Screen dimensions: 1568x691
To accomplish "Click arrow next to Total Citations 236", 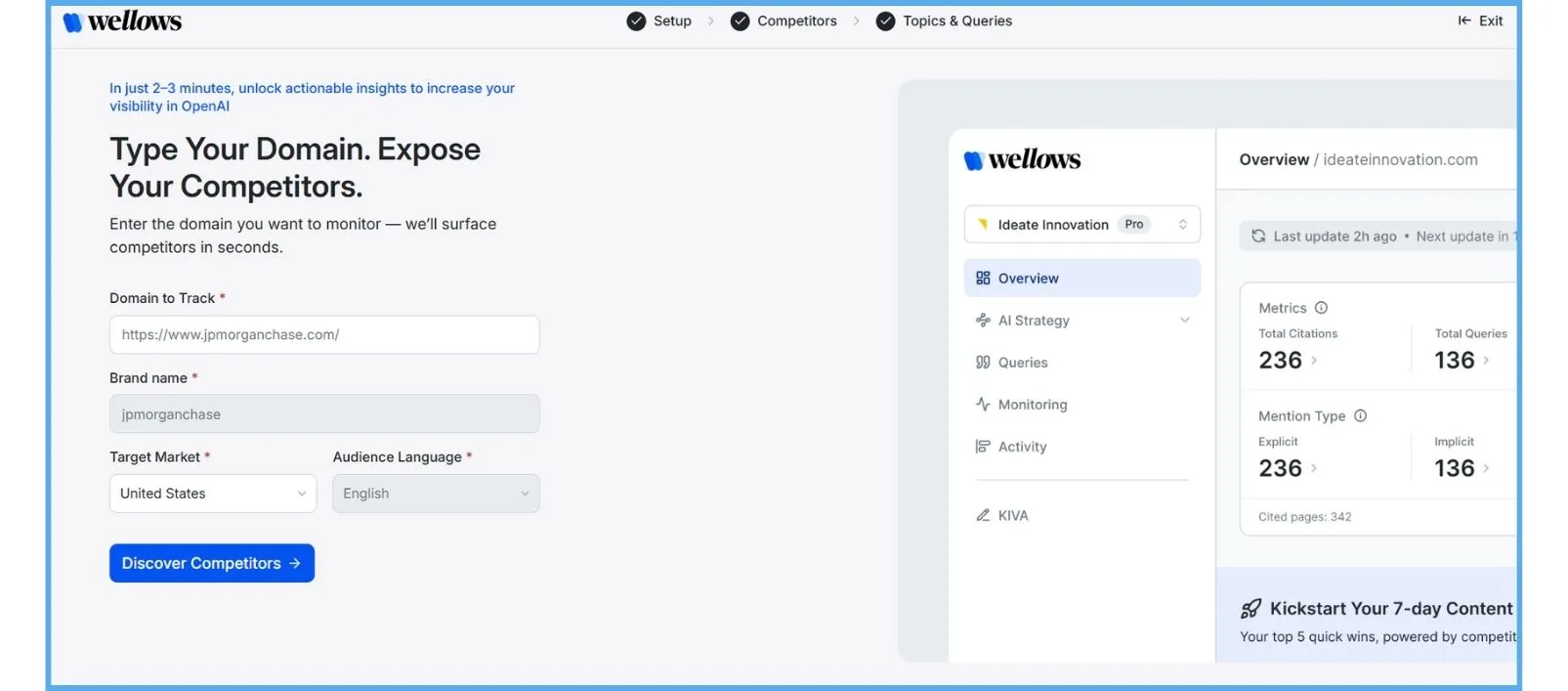I will 1314,360.
